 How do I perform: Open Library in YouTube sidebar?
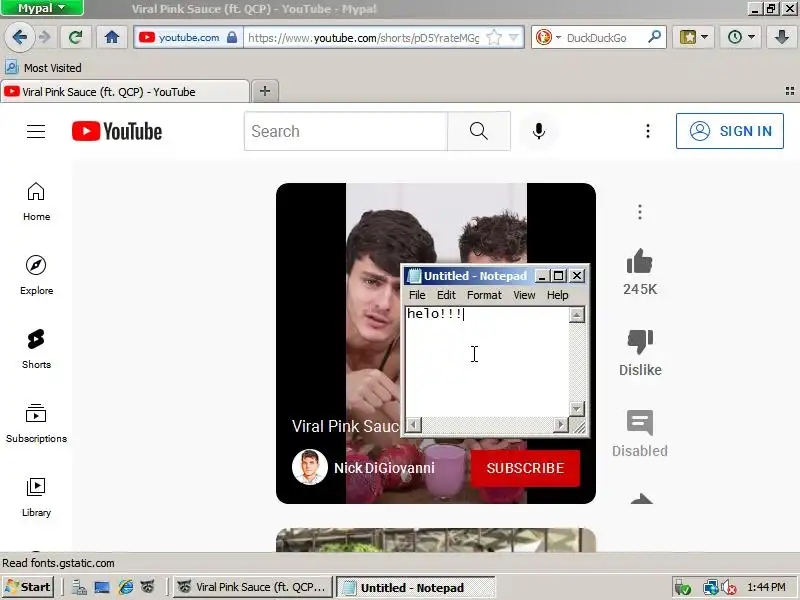point(36,498)
